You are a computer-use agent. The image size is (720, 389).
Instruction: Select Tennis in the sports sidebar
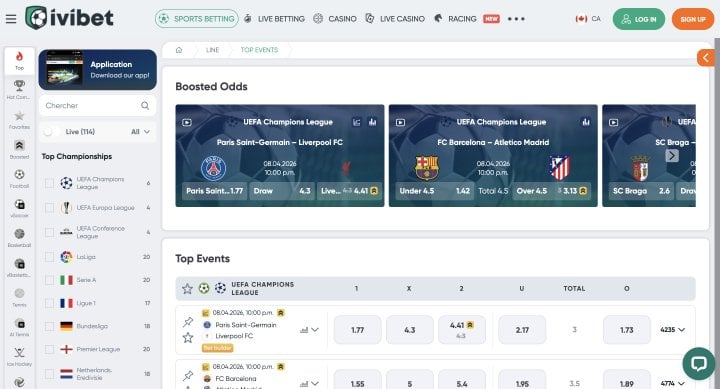tap(19, 297)
